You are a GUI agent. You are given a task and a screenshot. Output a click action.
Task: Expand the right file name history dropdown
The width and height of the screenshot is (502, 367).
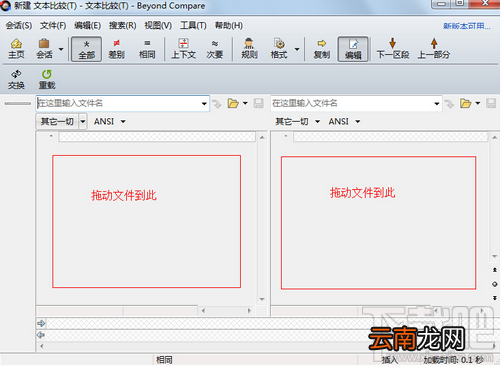point(437,104)
